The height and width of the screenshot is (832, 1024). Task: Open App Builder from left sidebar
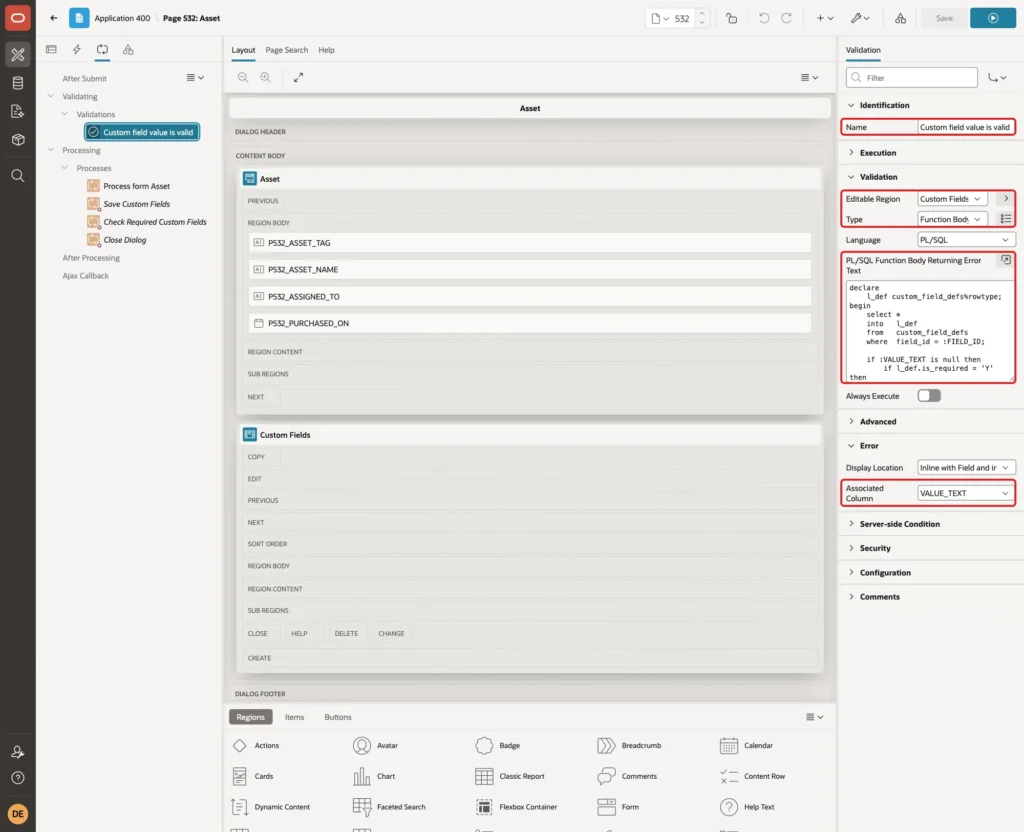click(18, 55)
